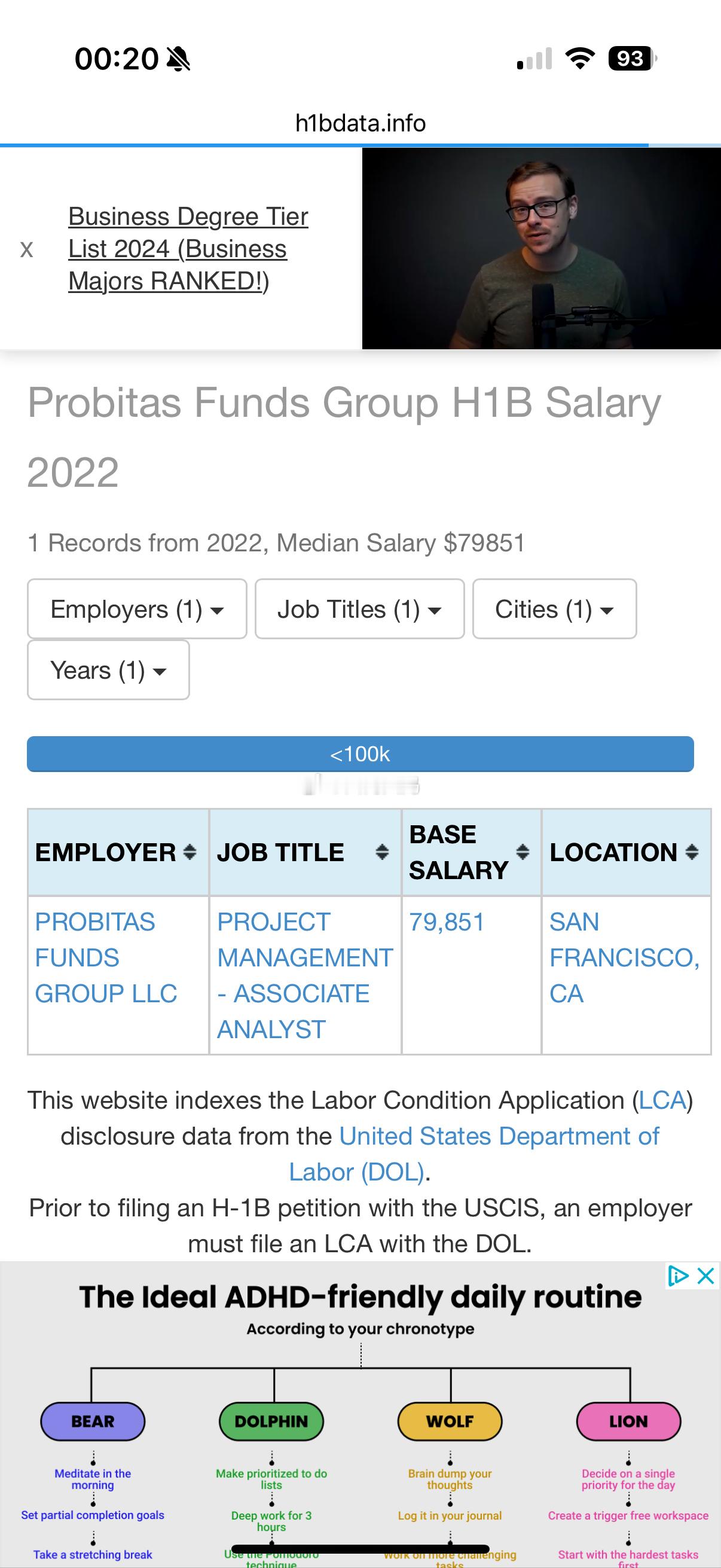Viewport: 721px width, 1568px height.
Task: Click the AdChoices triangle icon
Action: click(x=678, y=1275)
